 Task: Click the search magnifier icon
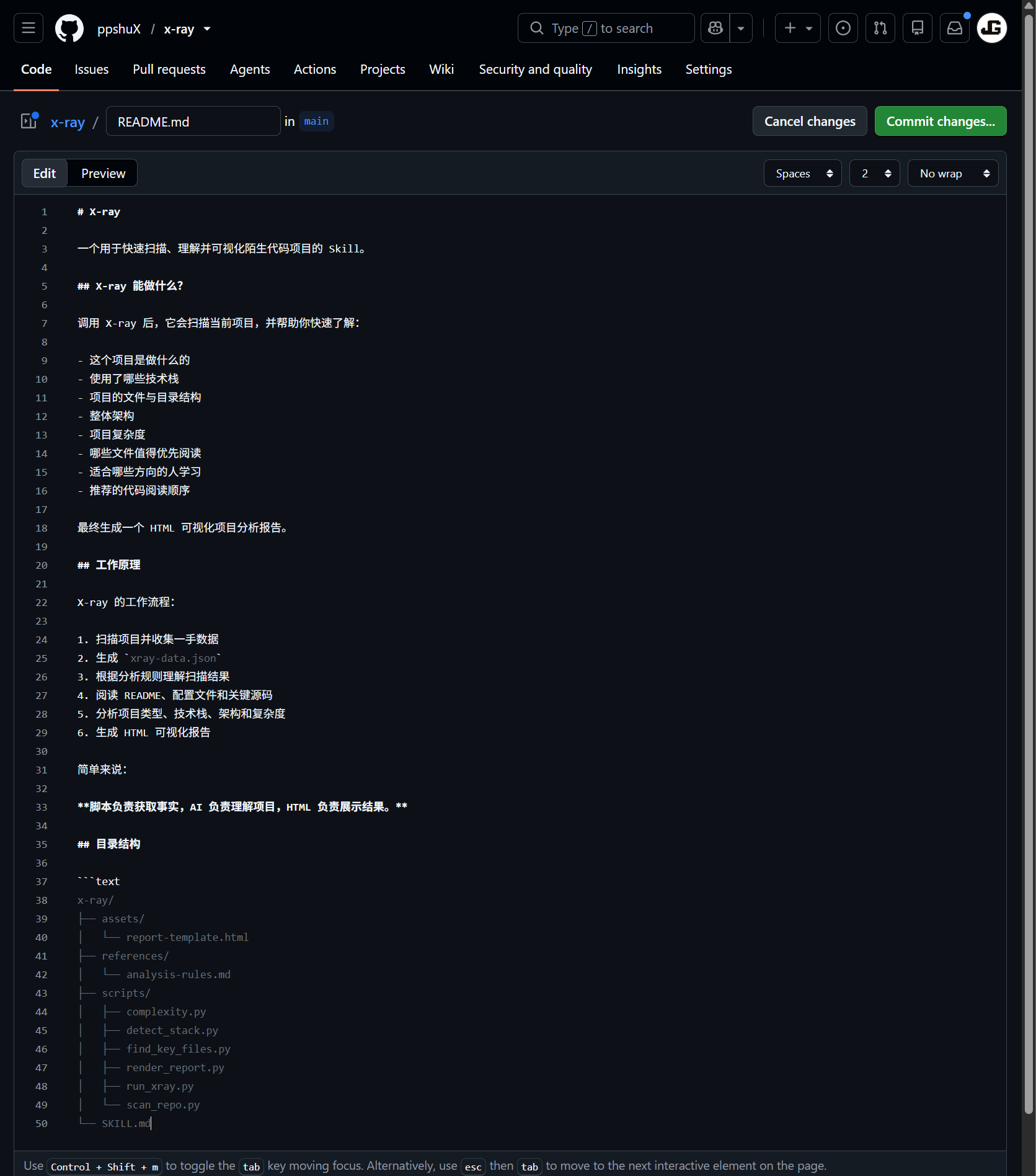pyautogui.click(x=537, y=28)
